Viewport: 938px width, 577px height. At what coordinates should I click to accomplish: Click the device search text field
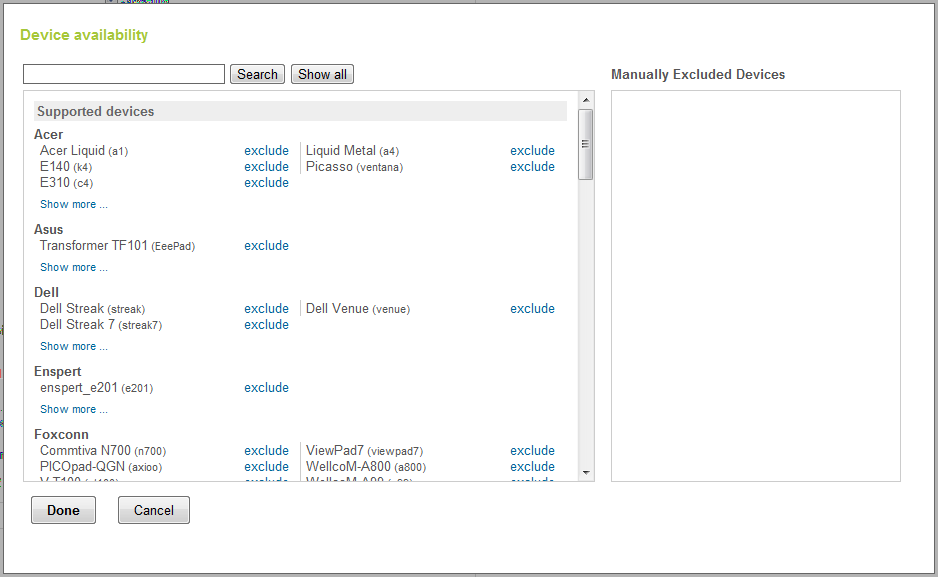coord(124,74)
